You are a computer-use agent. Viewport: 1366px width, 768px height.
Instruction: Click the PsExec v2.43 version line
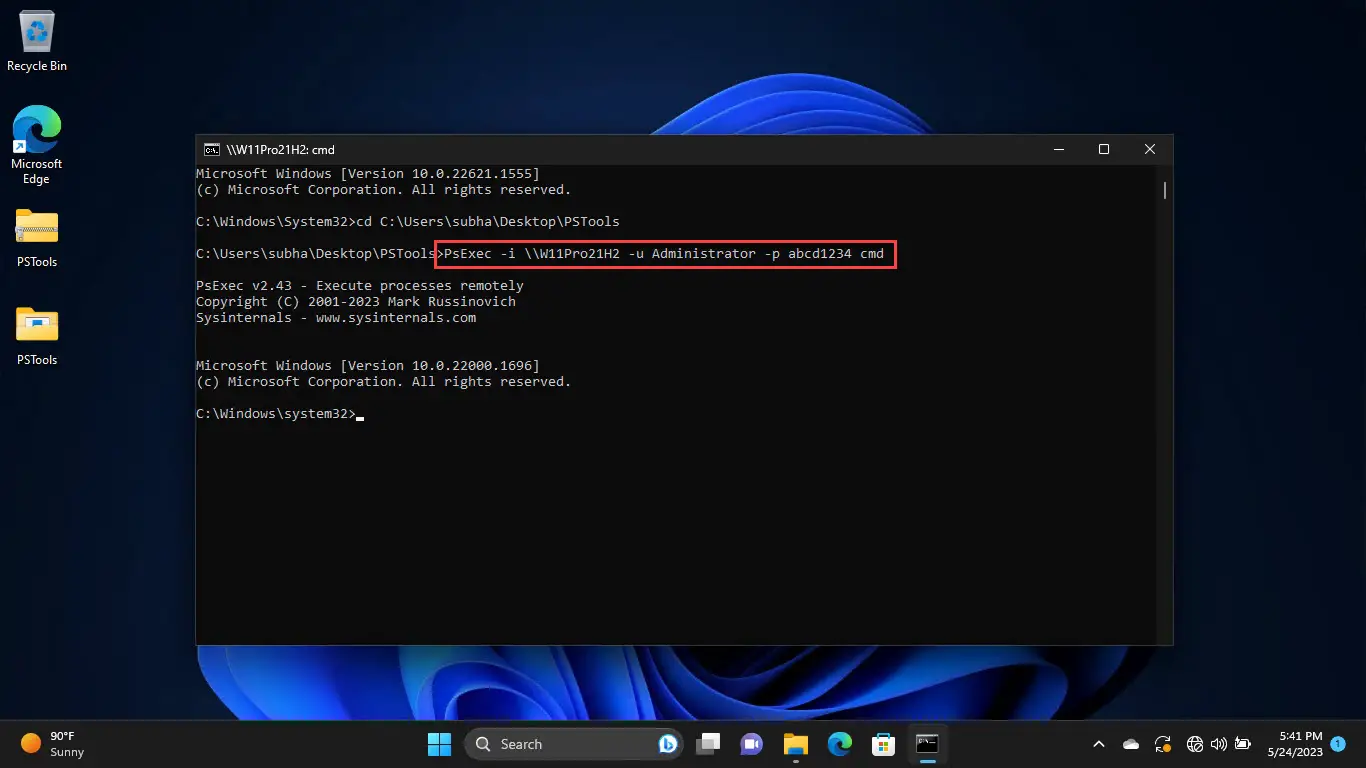coord(360,286)
